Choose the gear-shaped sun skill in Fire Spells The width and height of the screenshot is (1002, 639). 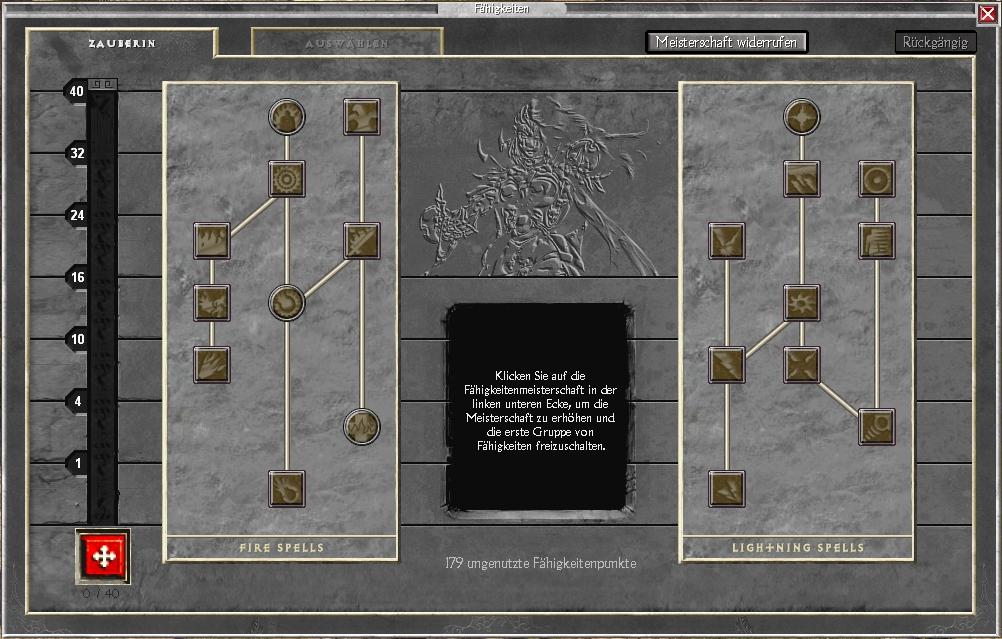(287, 179)
